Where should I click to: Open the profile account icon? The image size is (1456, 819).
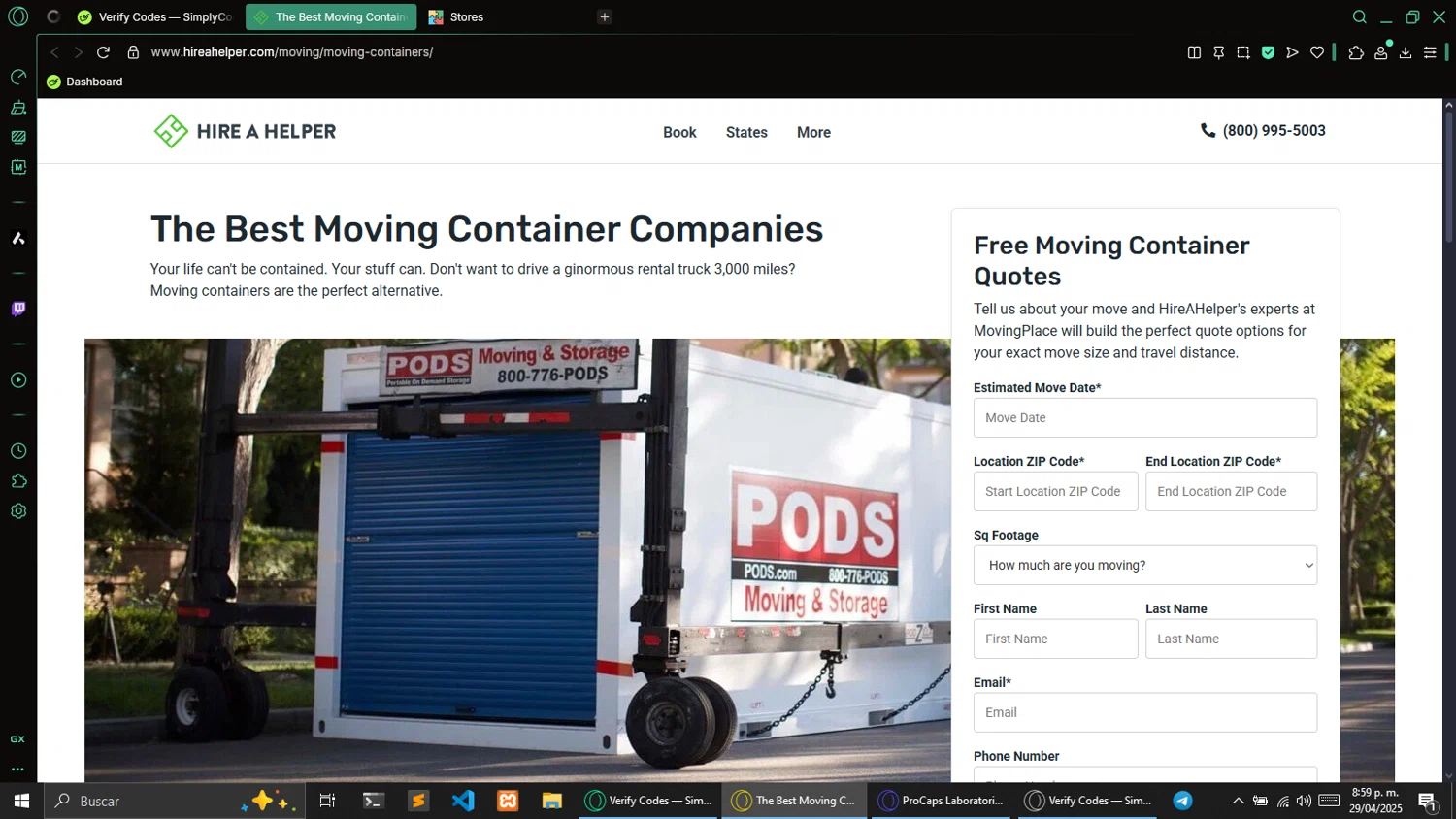(x=1380, y=52)
